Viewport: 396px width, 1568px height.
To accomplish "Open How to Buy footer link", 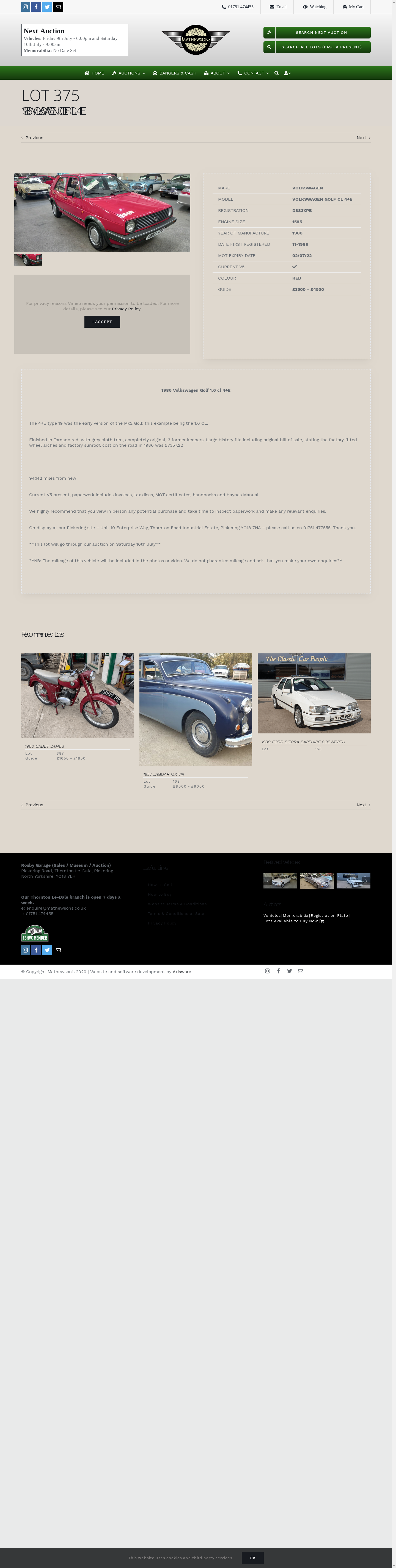I will click(159, 894).
